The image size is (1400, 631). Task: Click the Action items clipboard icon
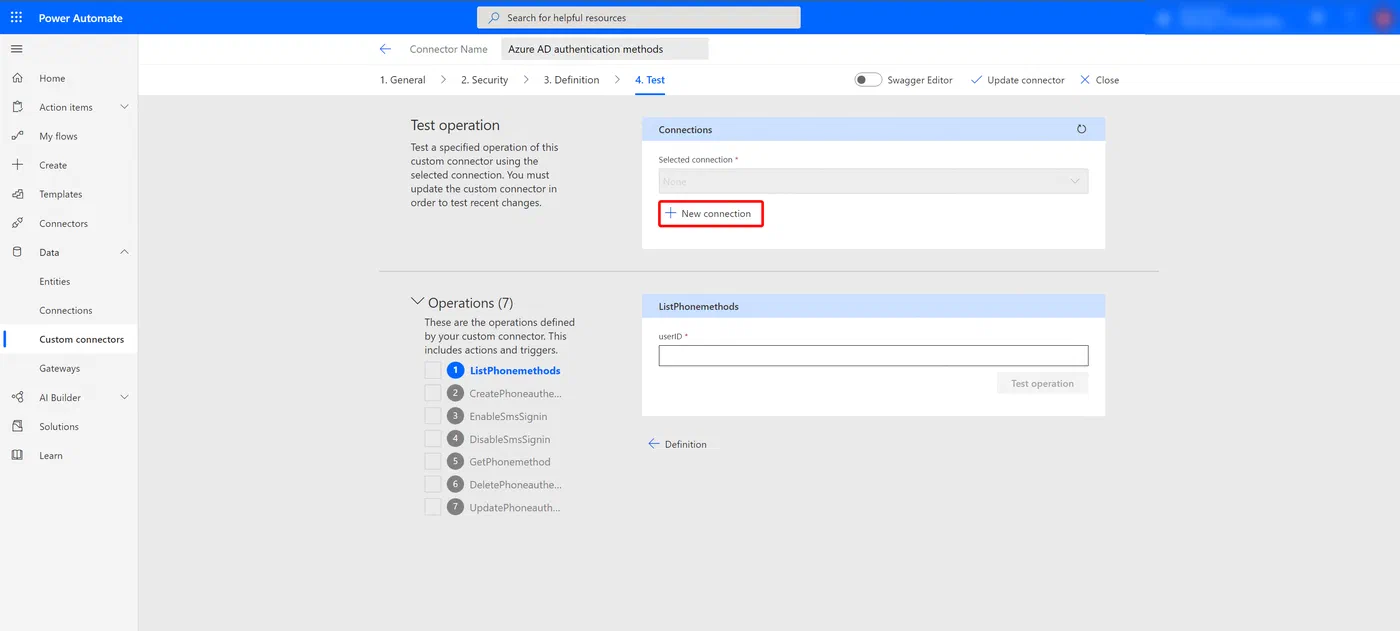tap(17, 107)
